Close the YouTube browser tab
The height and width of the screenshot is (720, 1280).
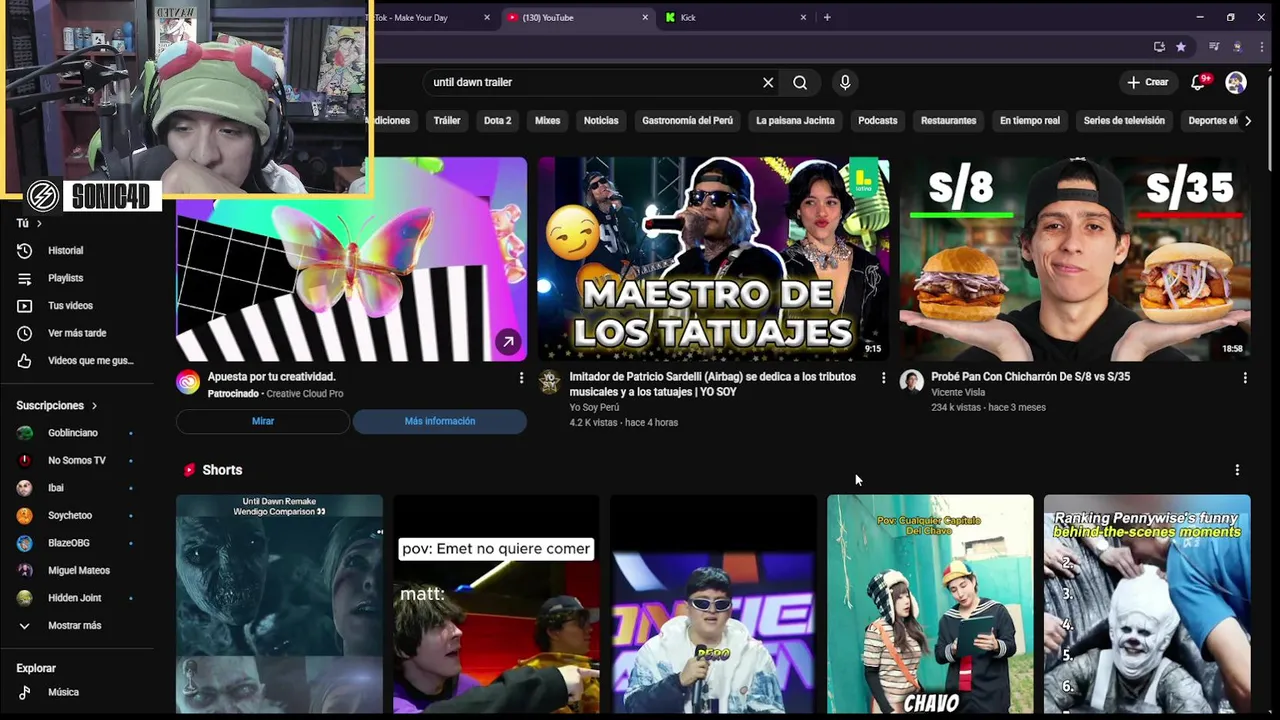click(x=645, y=17)
